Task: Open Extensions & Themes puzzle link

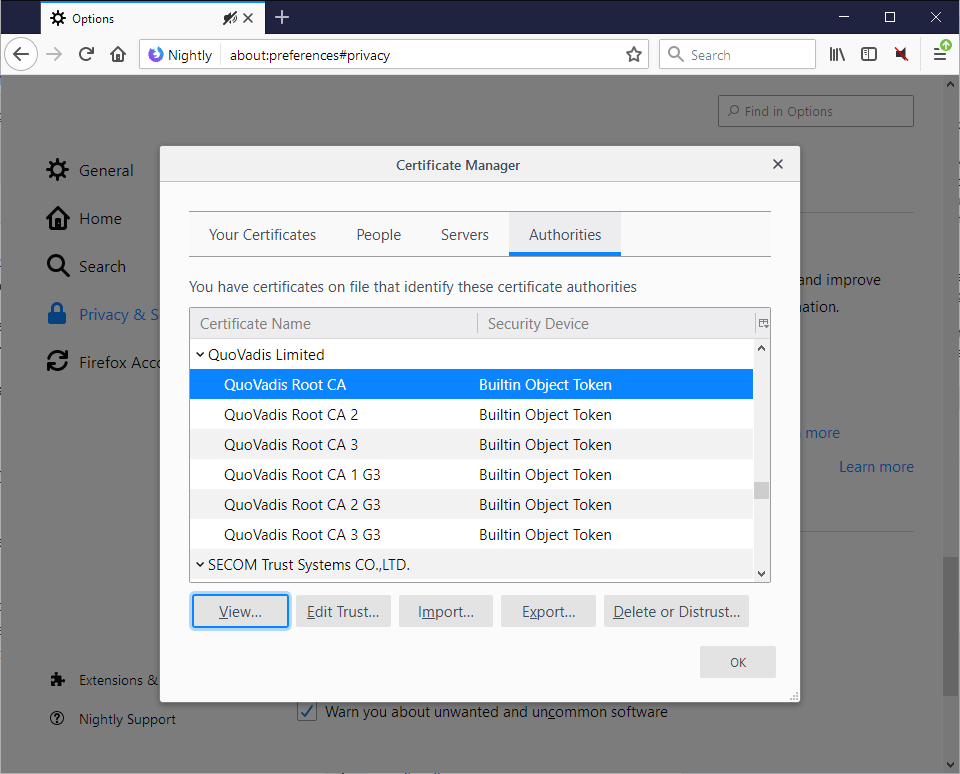Action: [x=103, y=680]
